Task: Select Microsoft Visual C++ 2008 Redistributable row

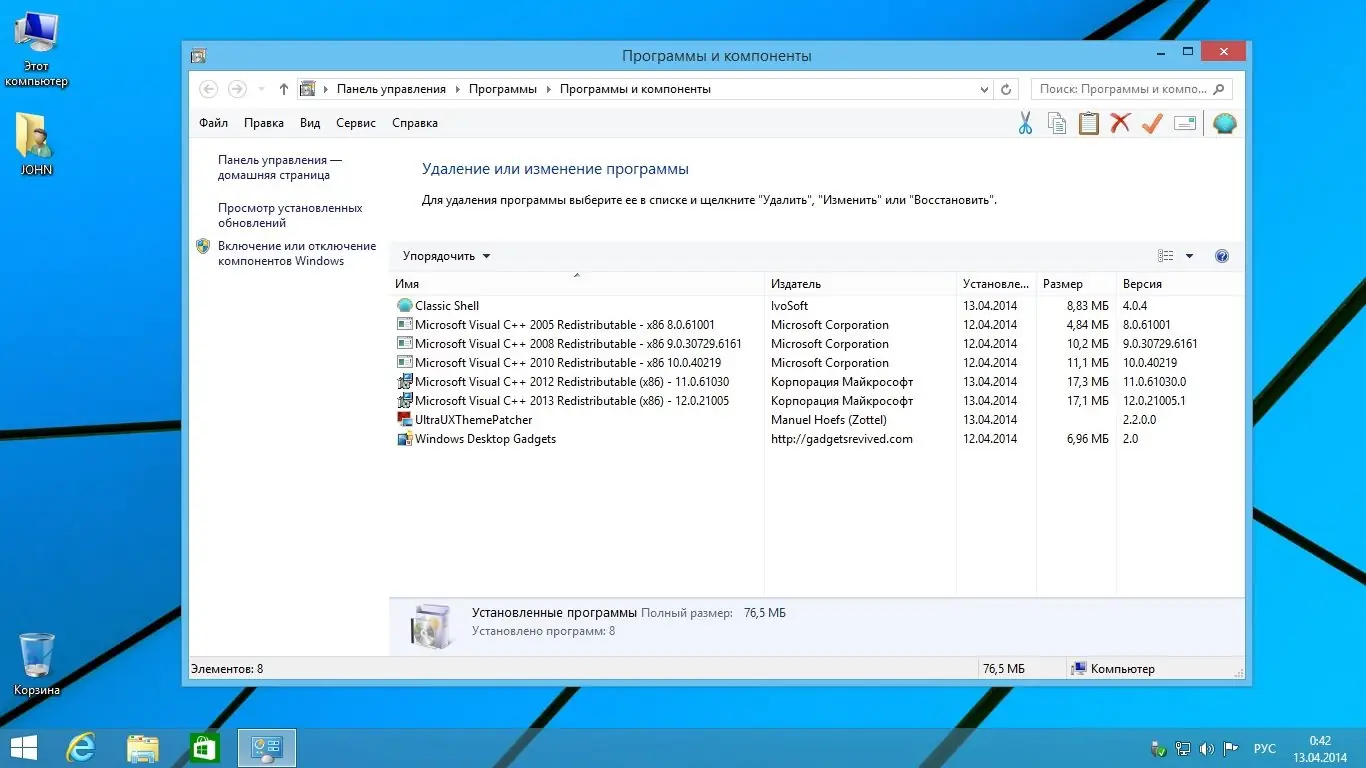Action: 816,344
